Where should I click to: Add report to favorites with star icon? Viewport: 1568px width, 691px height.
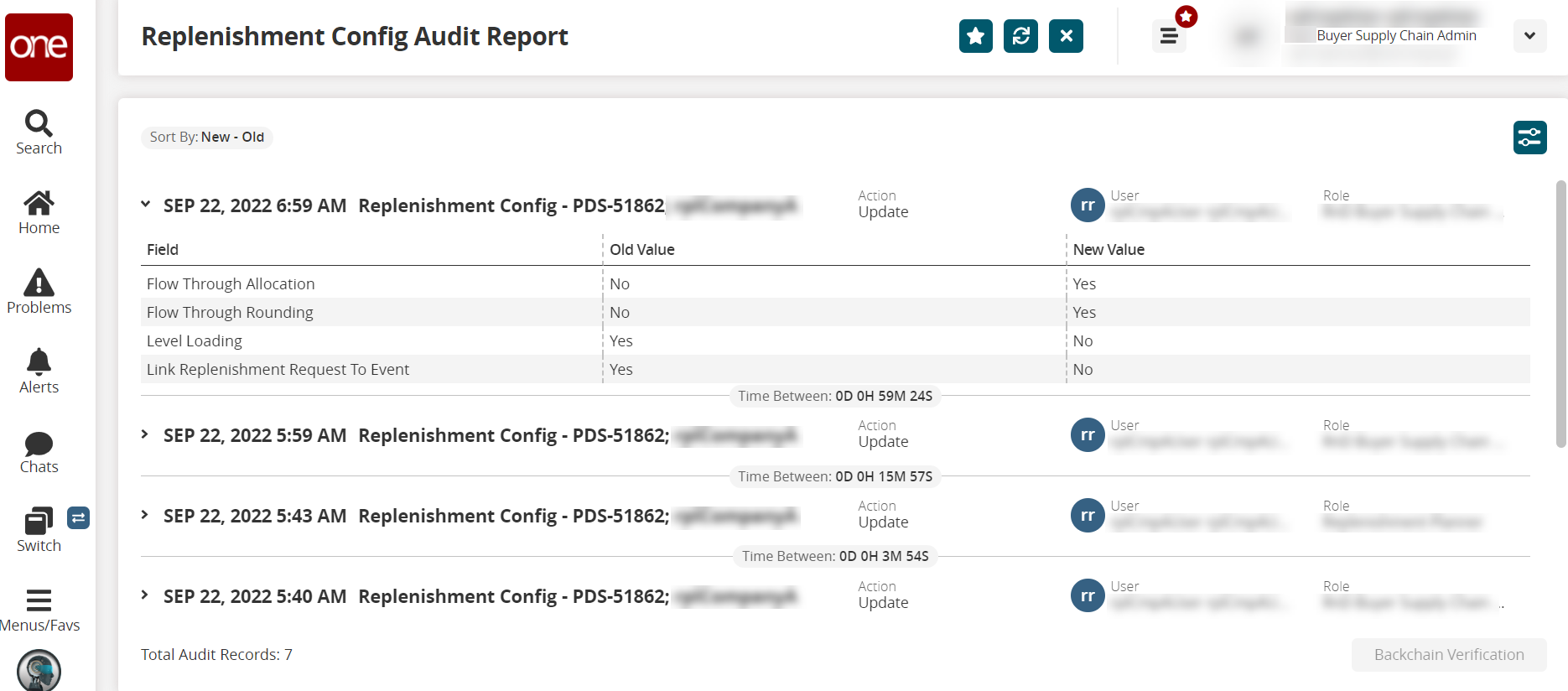click(x=975, y=36)
